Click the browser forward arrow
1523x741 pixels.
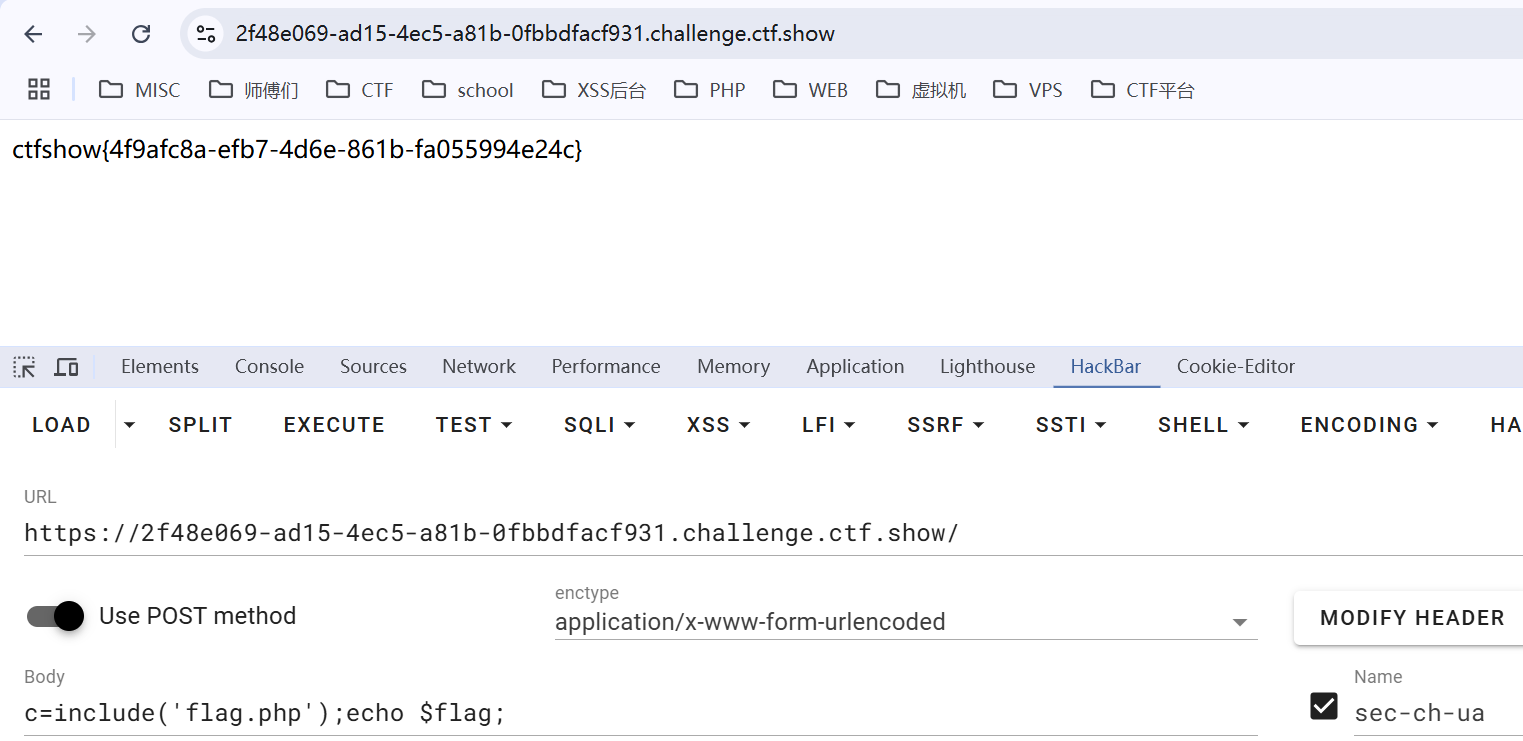[x=87, y=34]
